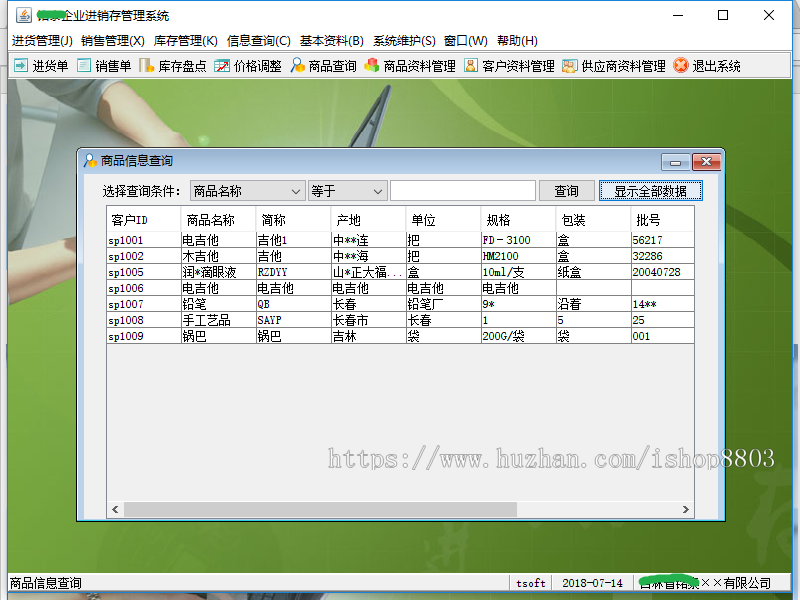Click the 查询 button
Image resolution: width=800 pixels, height=600 pixels.
tap(567, 190)
